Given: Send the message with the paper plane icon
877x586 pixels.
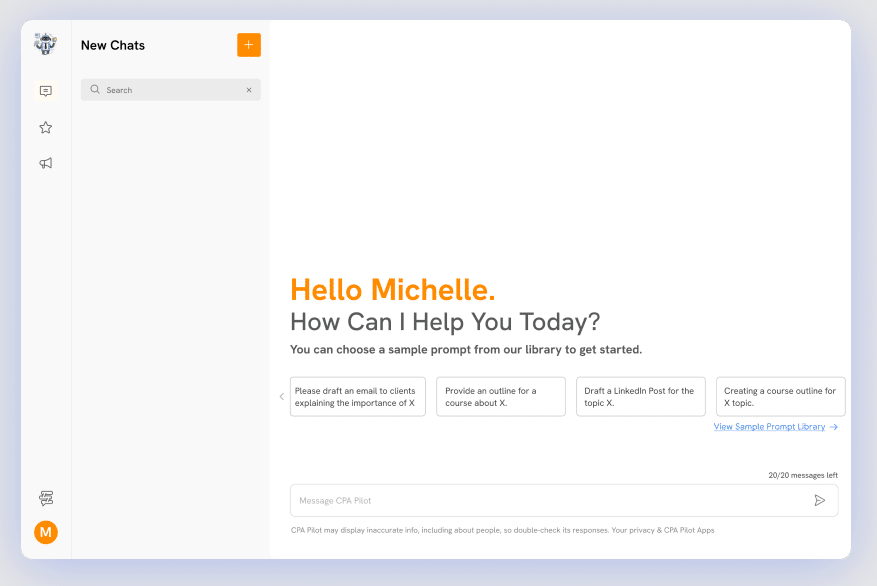Looking at the screenshot, I should pos(819,501).
